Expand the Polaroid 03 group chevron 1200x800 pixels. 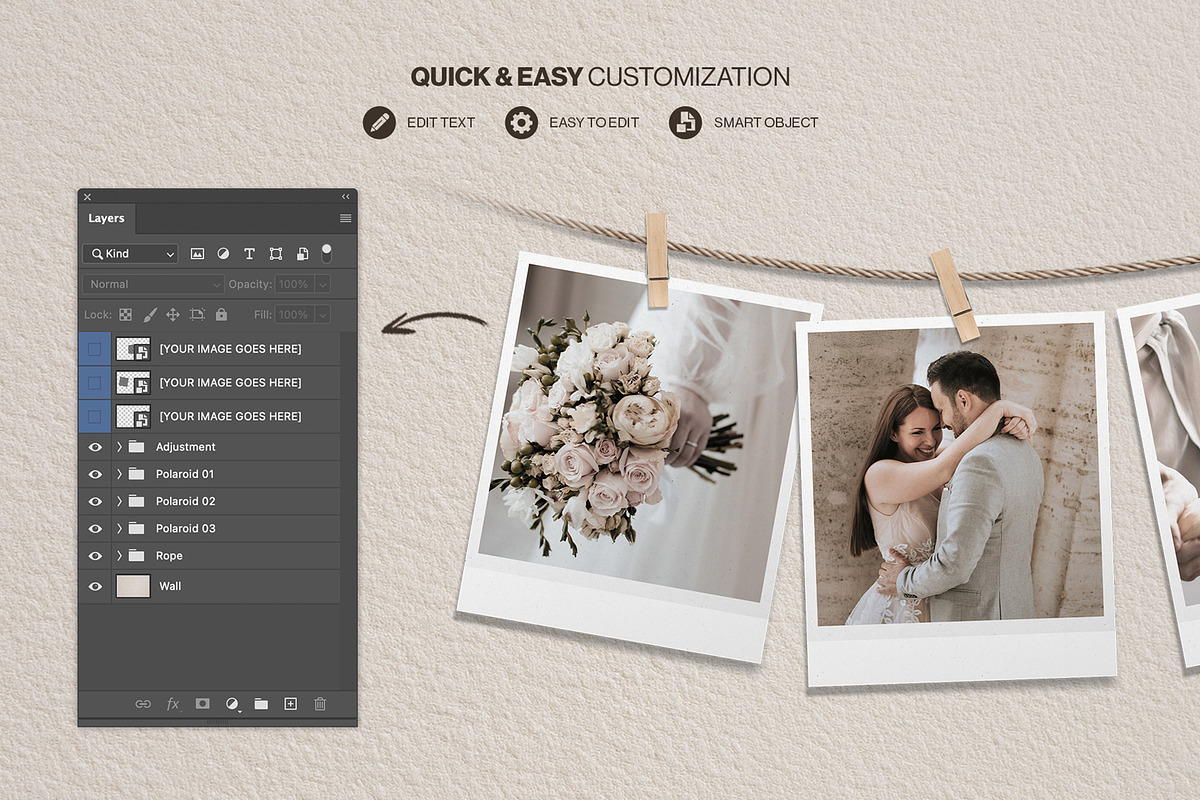[x=119, y=528]
